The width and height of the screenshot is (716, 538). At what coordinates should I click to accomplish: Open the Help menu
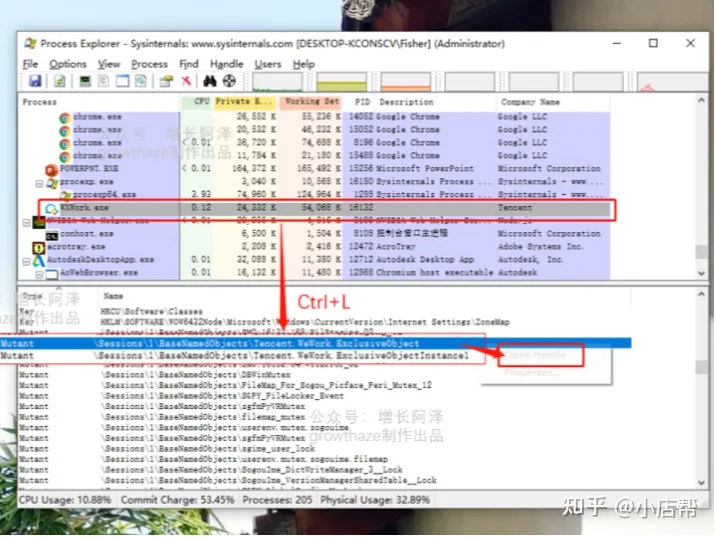tap(304, 64)
